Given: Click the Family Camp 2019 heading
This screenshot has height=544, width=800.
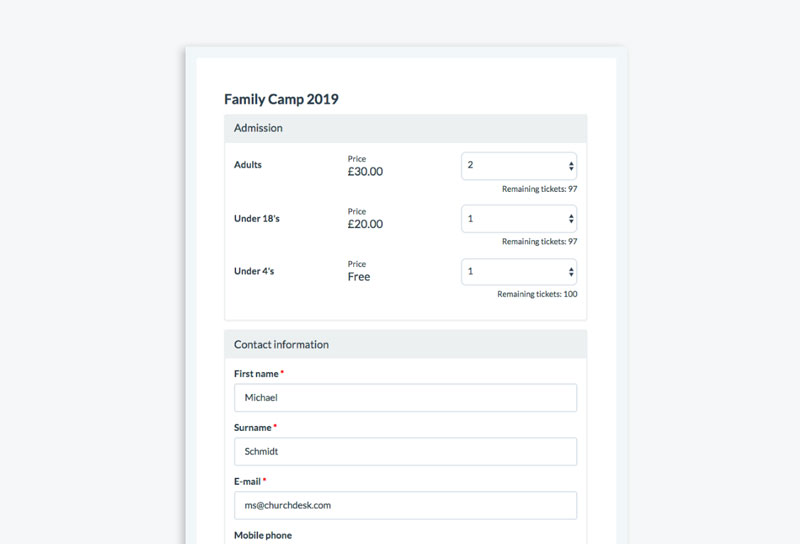Looking at the screenshot, I should [281, 99].
